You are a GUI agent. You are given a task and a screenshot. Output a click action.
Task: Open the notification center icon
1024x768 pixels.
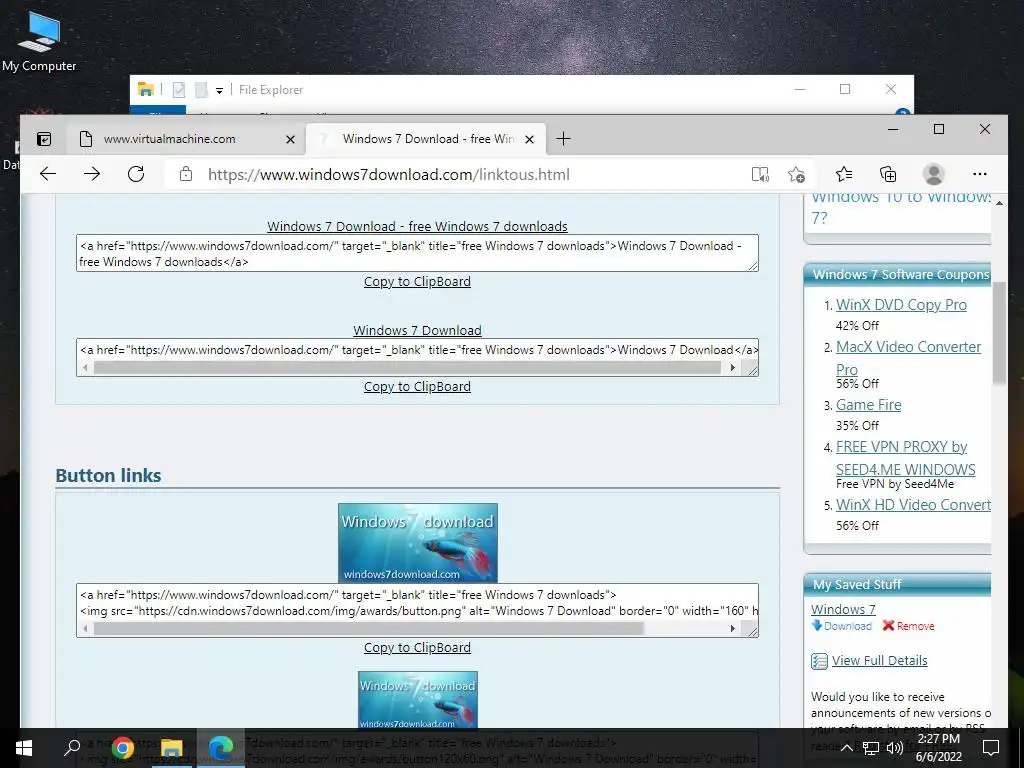coord(991,748)
